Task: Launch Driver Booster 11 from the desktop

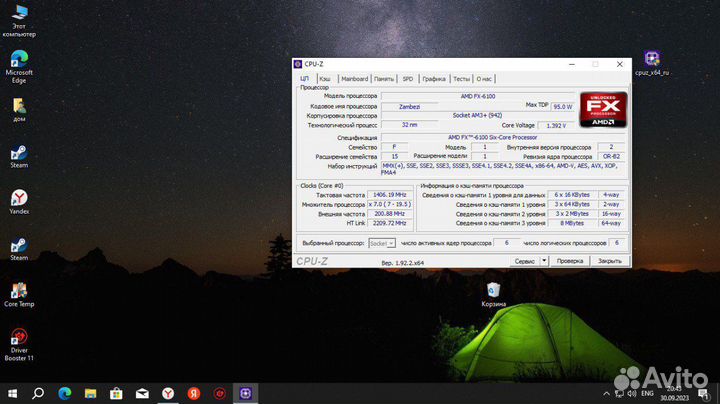Action: pyautogui.click(x=19, y=340)
